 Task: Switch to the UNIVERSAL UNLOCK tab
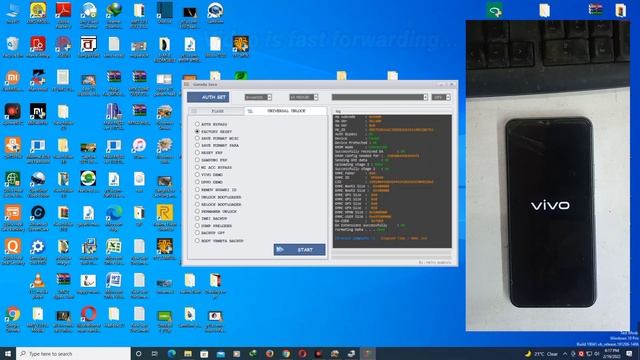286,111
